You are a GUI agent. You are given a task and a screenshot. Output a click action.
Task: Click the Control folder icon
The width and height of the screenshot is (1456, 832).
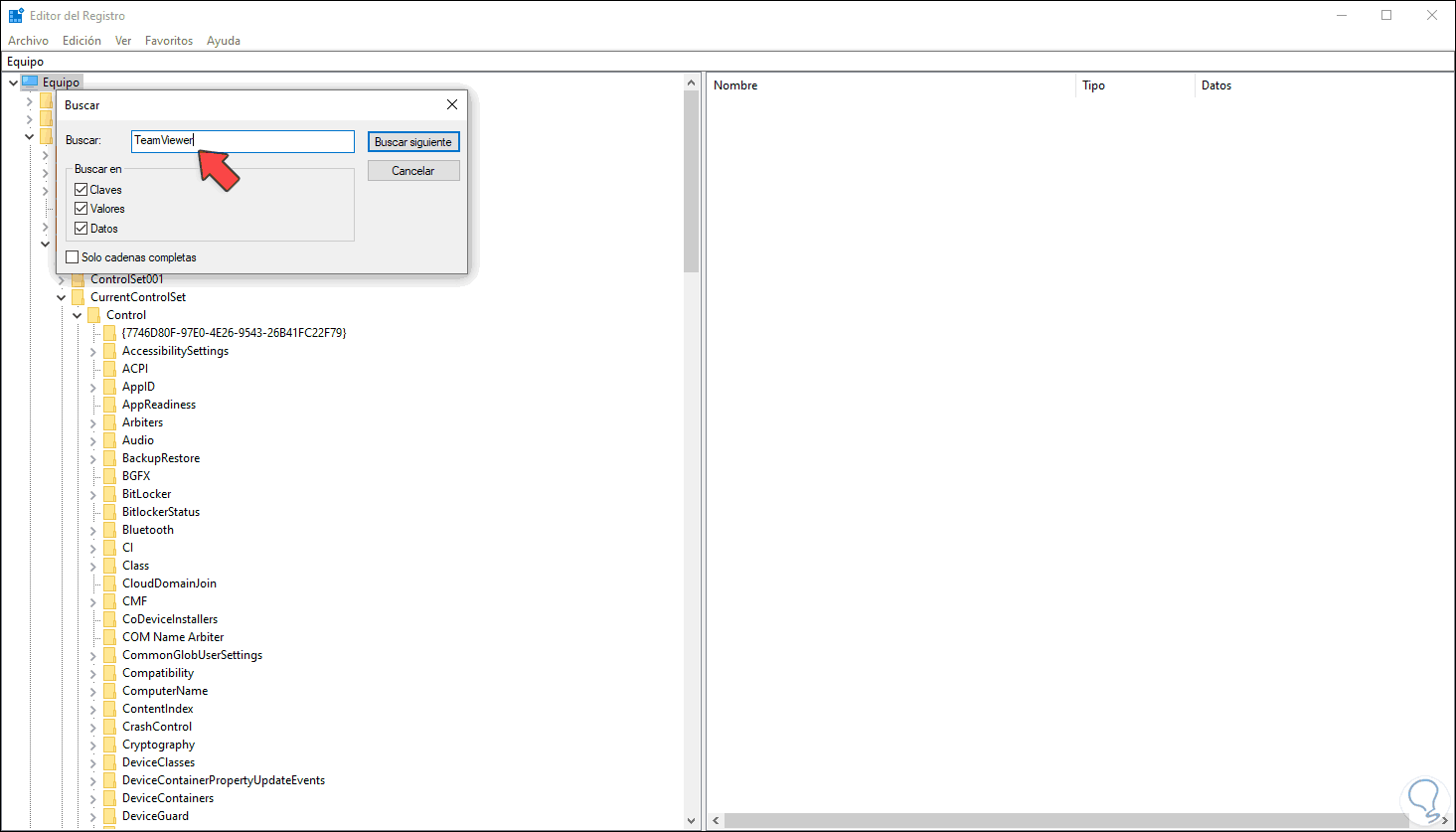coord(94,315)
